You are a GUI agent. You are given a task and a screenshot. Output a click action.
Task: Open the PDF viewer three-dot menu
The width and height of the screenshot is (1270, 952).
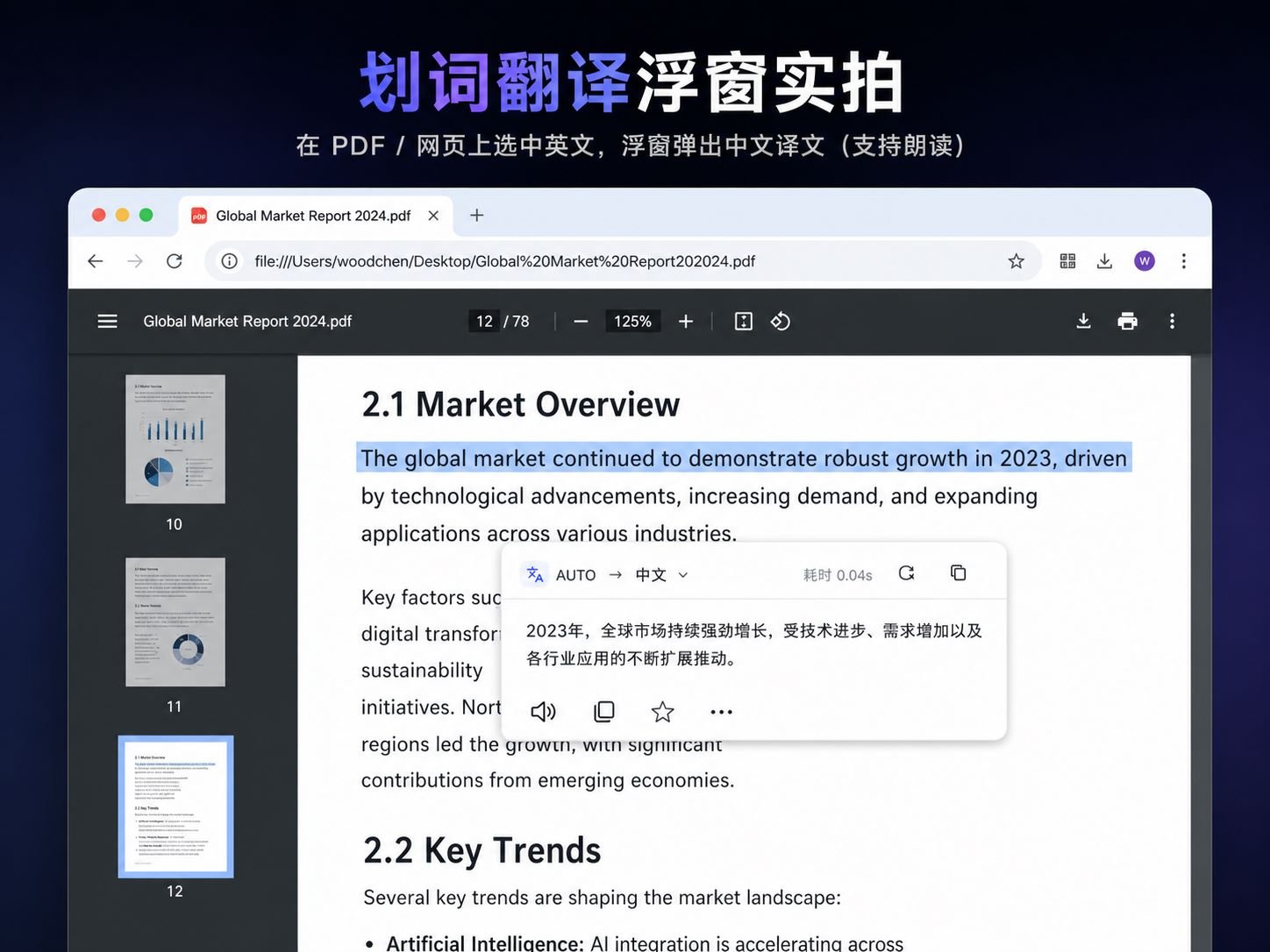click(x=1172, y=321)
